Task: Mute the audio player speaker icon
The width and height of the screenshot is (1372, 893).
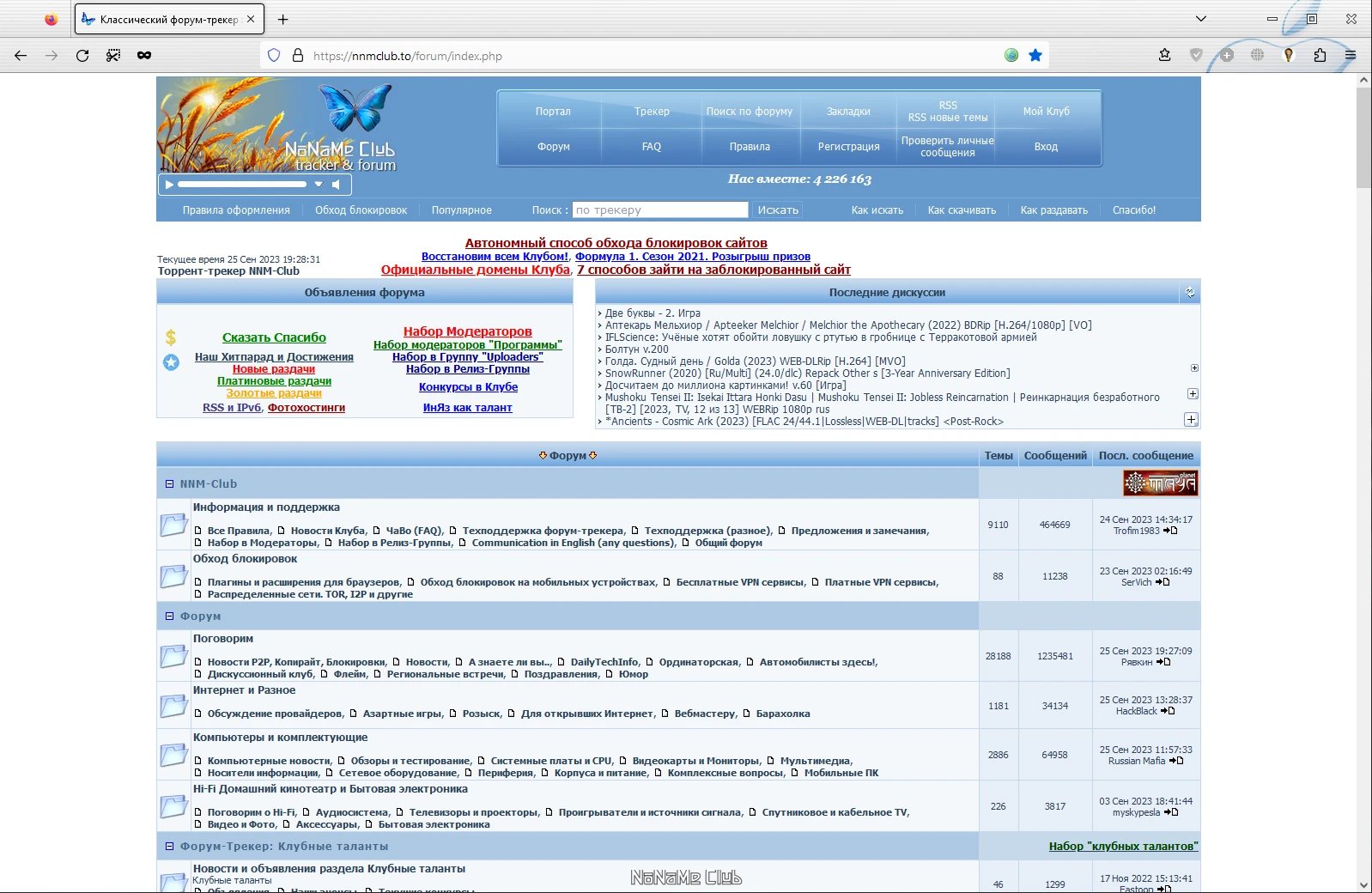Action: [337, 184]
